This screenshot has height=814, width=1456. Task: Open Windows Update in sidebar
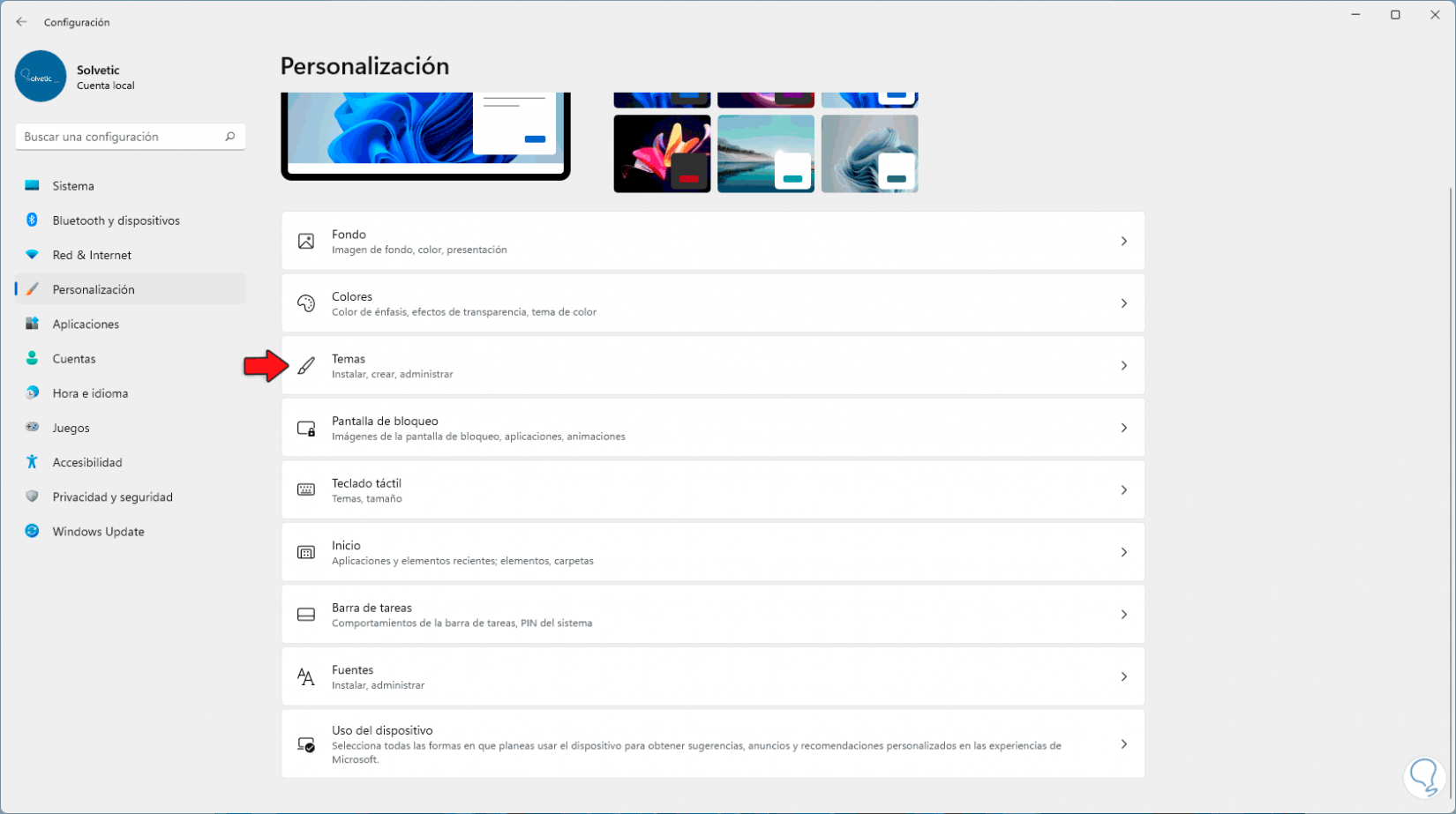[x=131, y=531]
